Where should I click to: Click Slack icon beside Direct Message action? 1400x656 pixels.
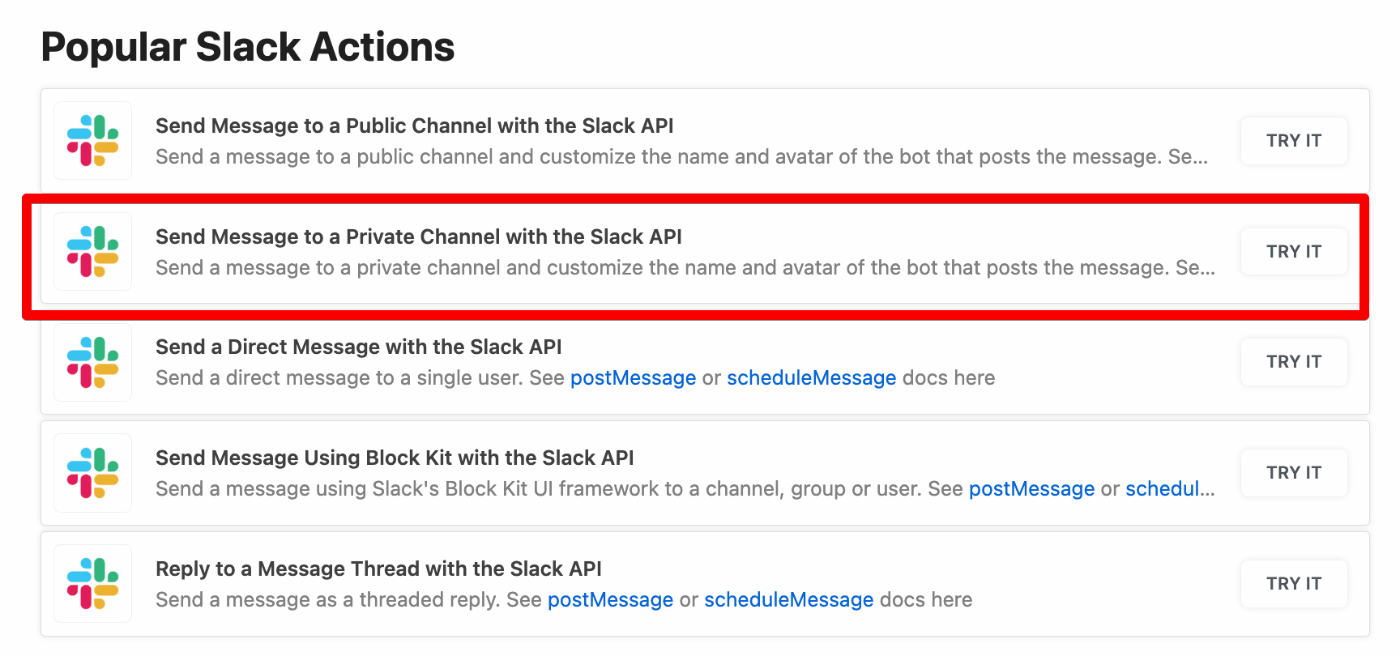tap(93, 362)
